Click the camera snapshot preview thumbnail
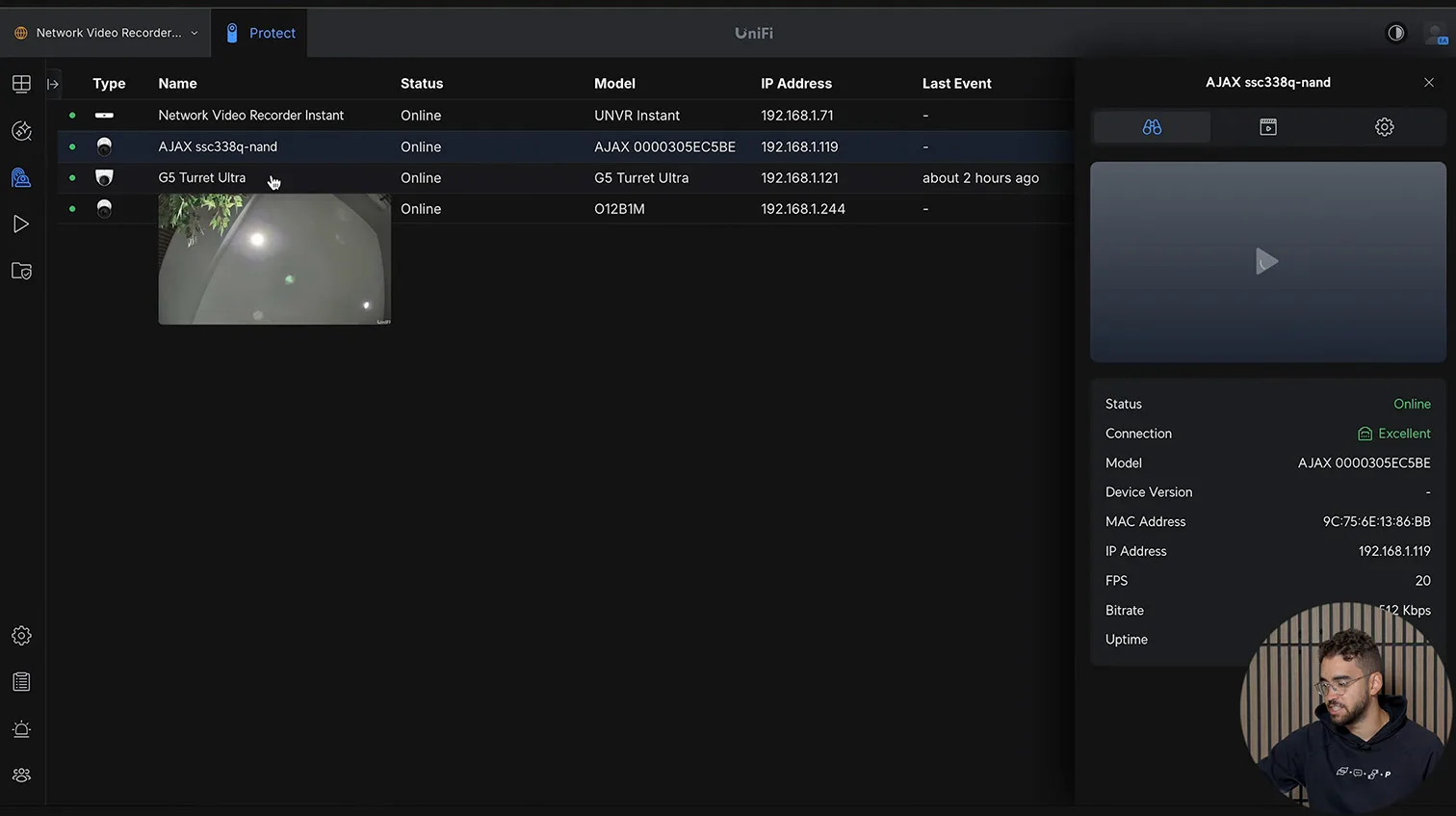This screenshot has width=1456, height=816. pos(274,259)
